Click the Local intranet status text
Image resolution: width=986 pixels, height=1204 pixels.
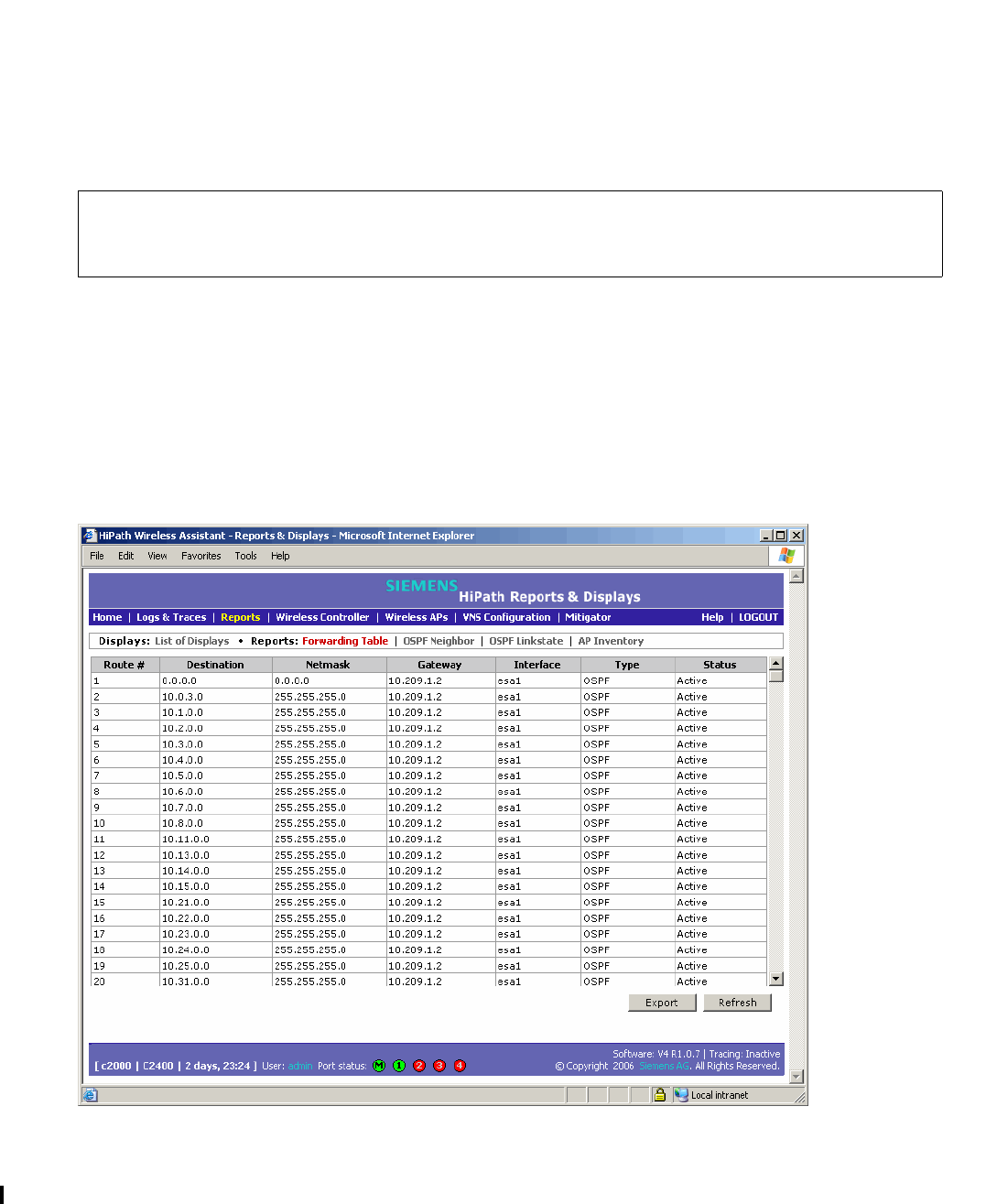tap(720, 1095)
